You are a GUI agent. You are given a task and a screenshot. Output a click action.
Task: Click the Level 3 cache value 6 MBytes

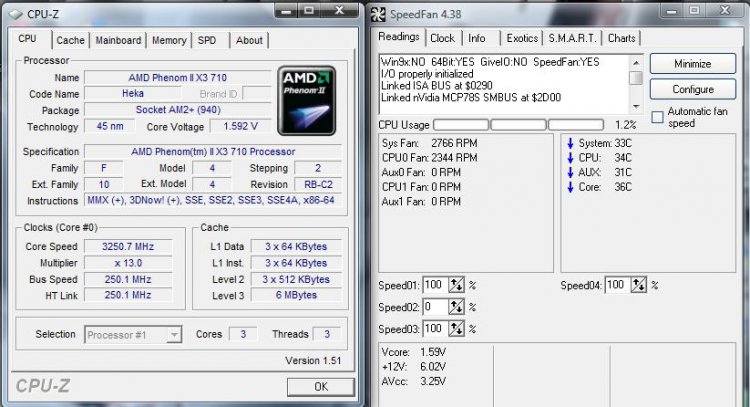coord(296,296)
